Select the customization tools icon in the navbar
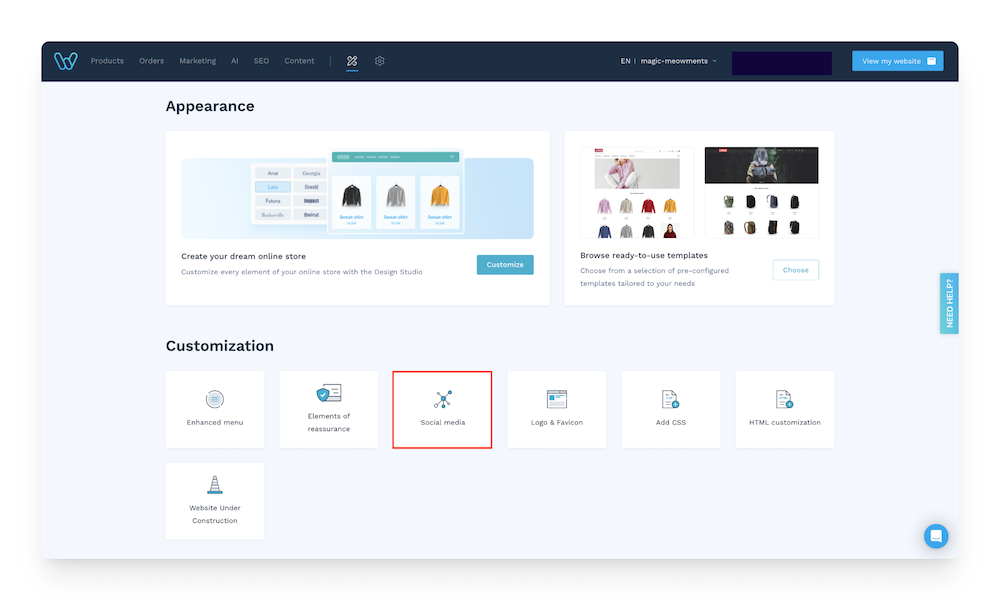The width and height of the screenshot is (1000, 600). (351, 61)
